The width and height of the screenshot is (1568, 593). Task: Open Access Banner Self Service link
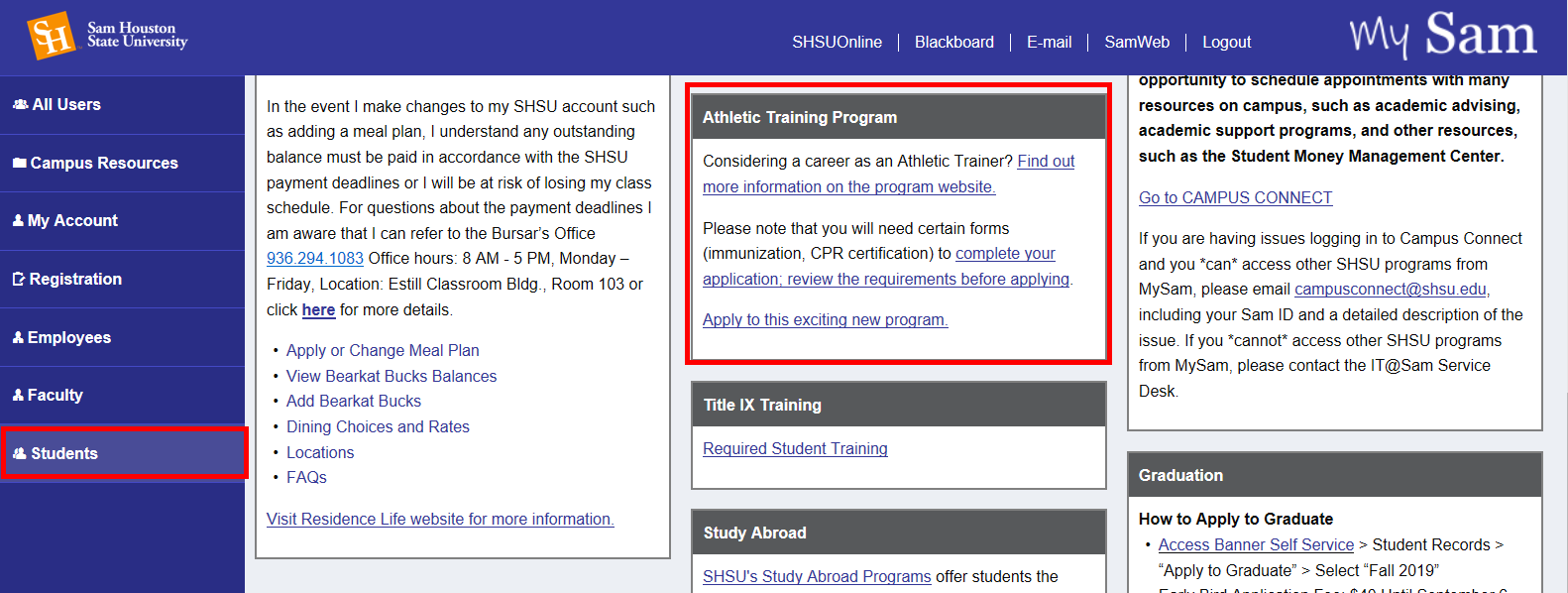point(1256,544)
